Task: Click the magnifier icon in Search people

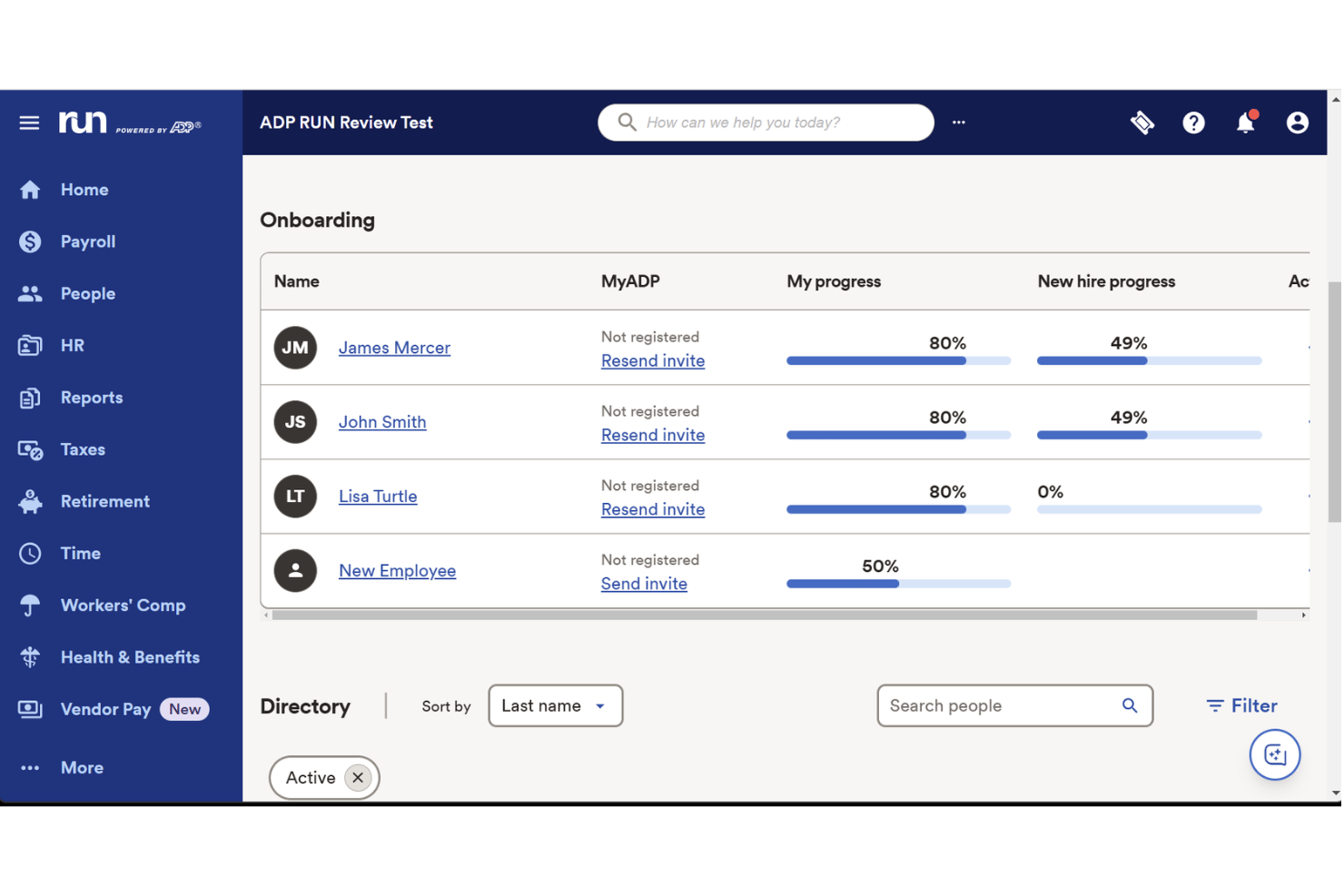Action: (1130, 706)
